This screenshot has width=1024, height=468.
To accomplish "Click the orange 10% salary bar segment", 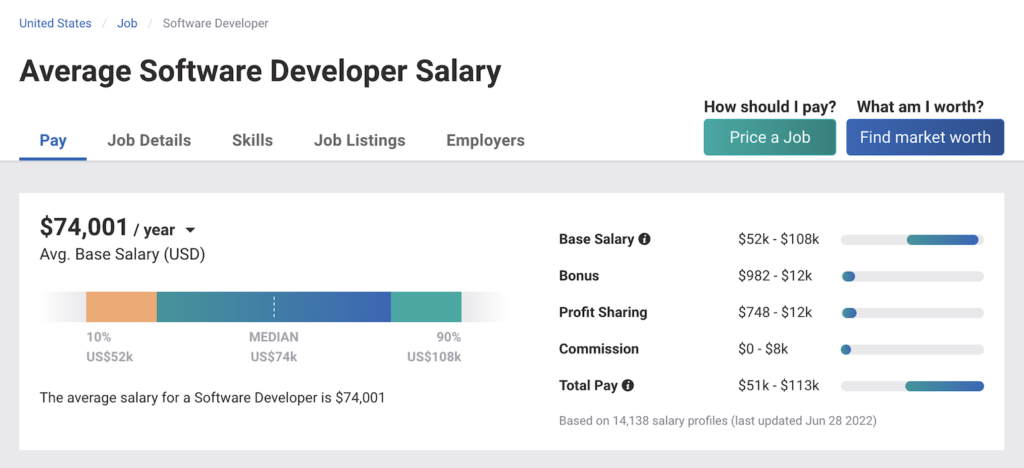I will click(x=121, y=306).
